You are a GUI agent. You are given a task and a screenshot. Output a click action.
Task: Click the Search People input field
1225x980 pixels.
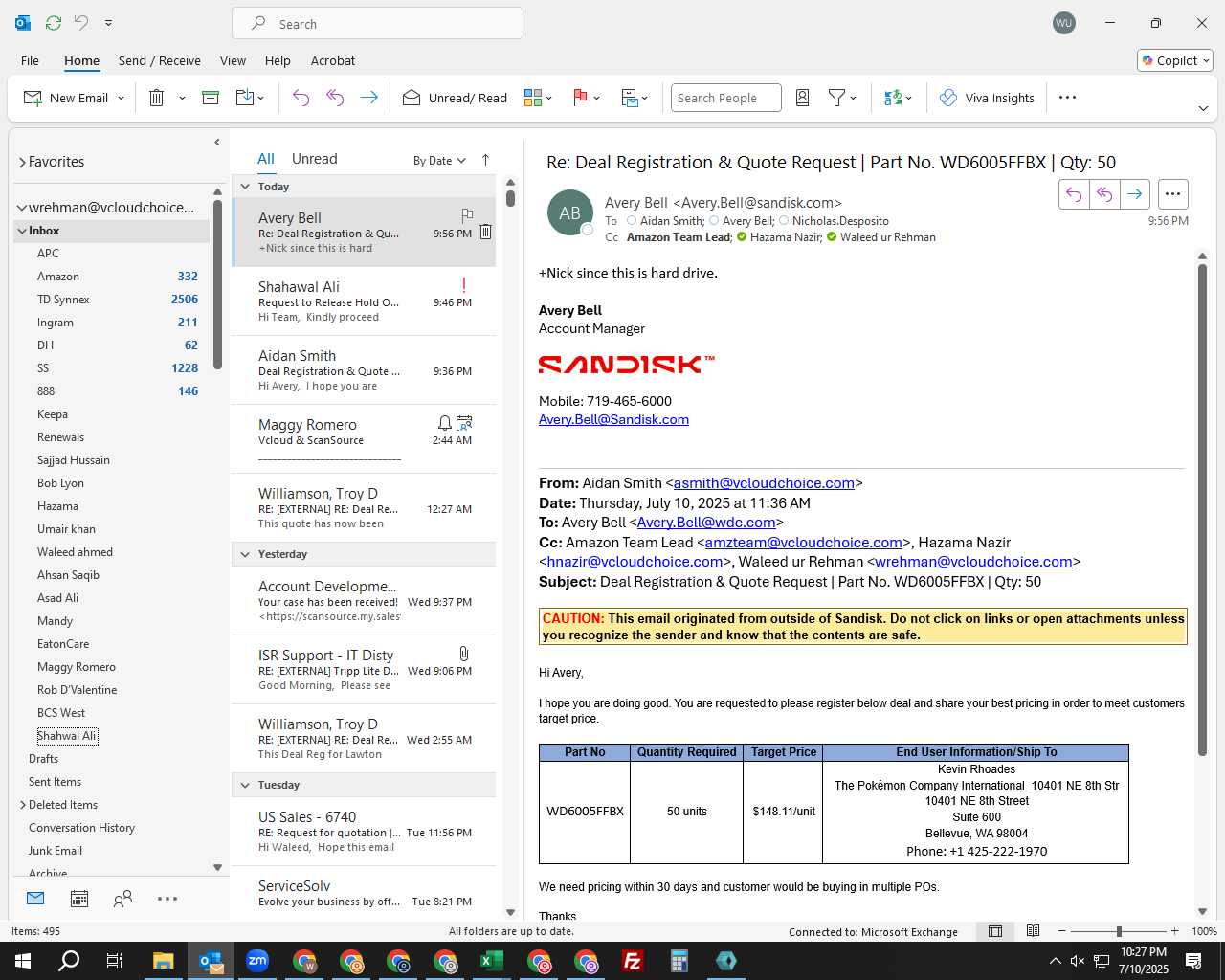click(725, 98)
